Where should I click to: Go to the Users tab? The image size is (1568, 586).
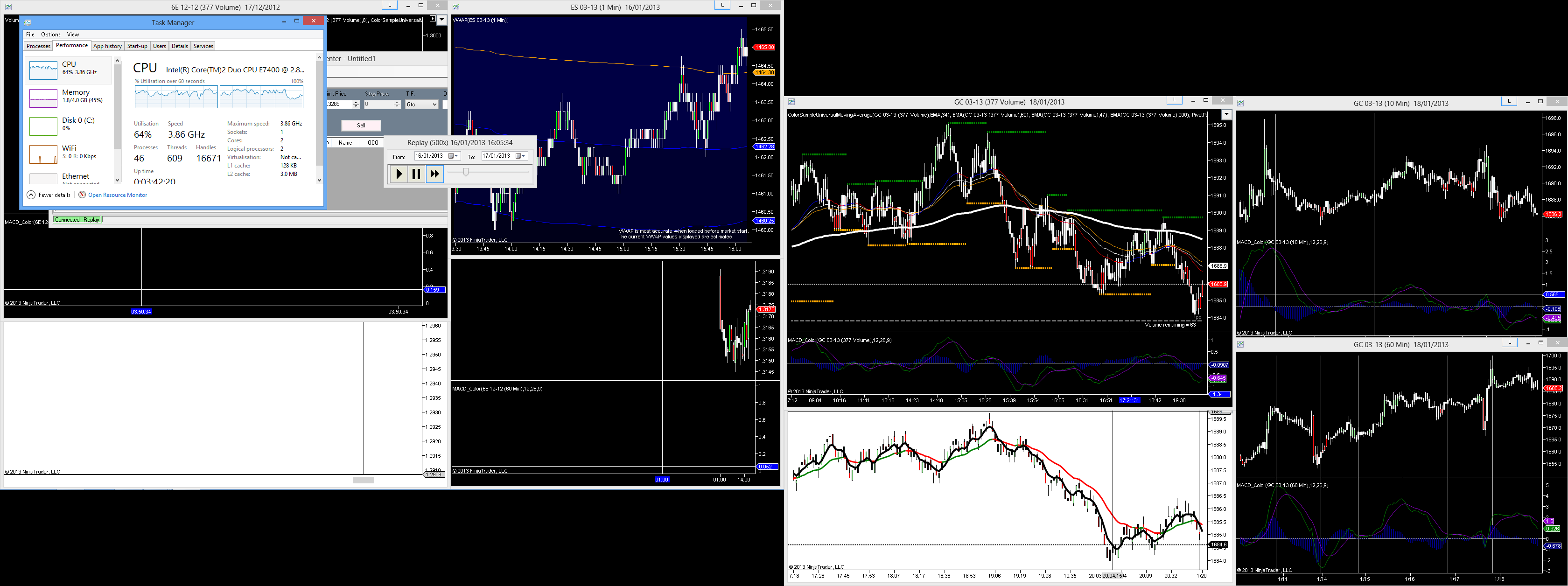[160, 46]
